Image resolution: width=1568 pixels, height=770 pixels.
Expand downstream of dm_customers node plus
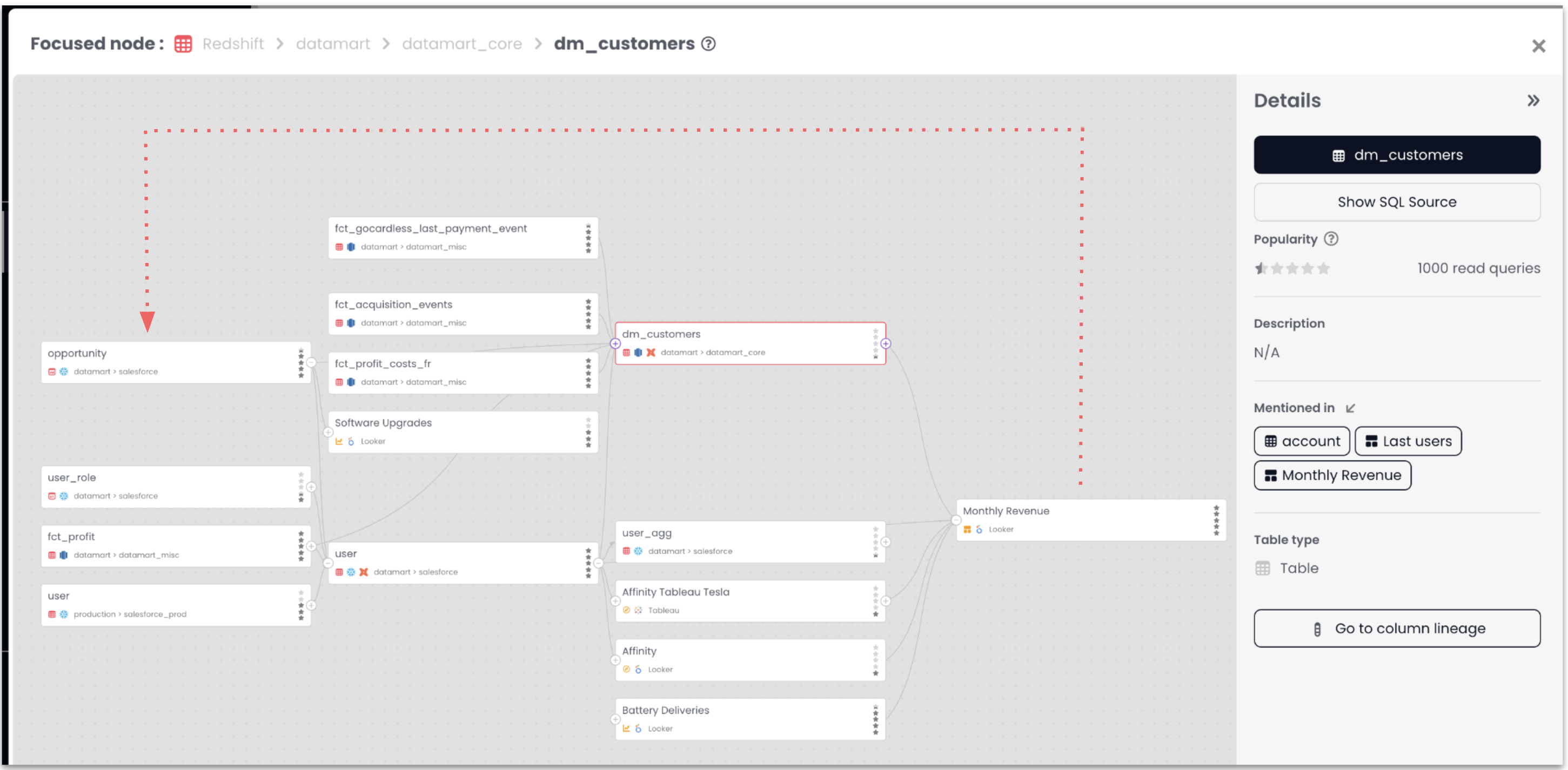(x=886, y=343)
